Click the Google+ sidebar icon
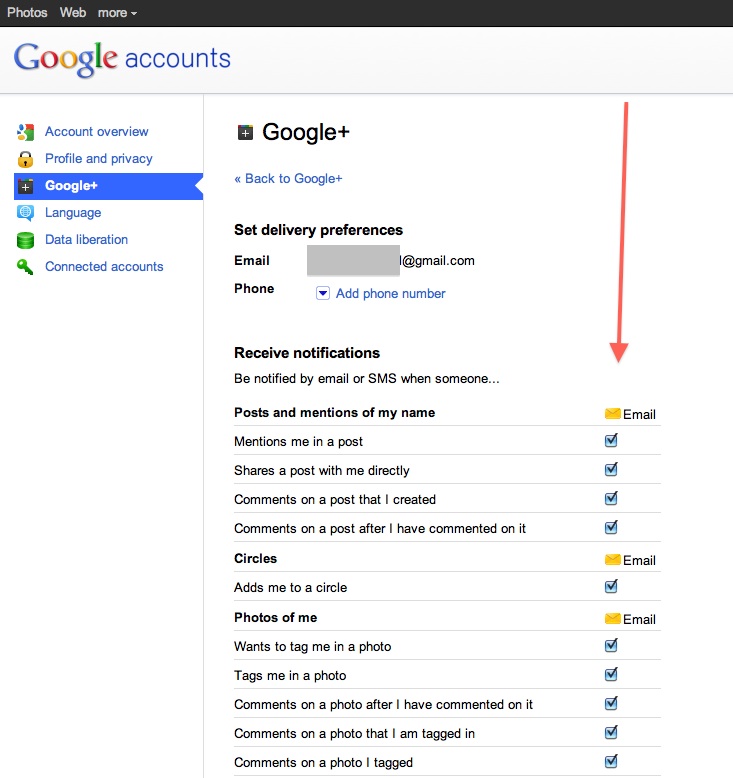 (x=26, y=186)
